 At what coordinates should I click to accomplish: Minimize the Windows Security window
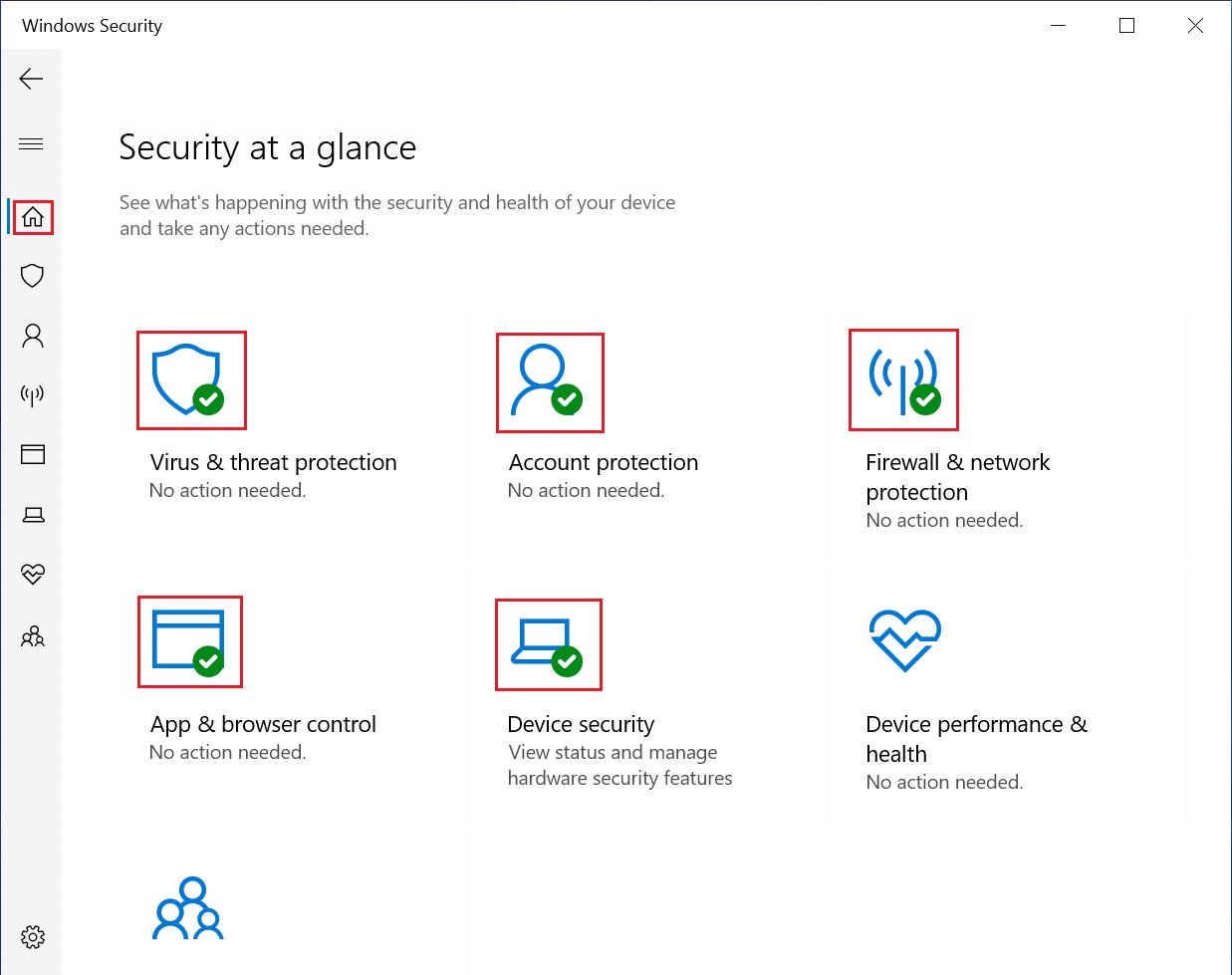click(x=1059, y=25)
